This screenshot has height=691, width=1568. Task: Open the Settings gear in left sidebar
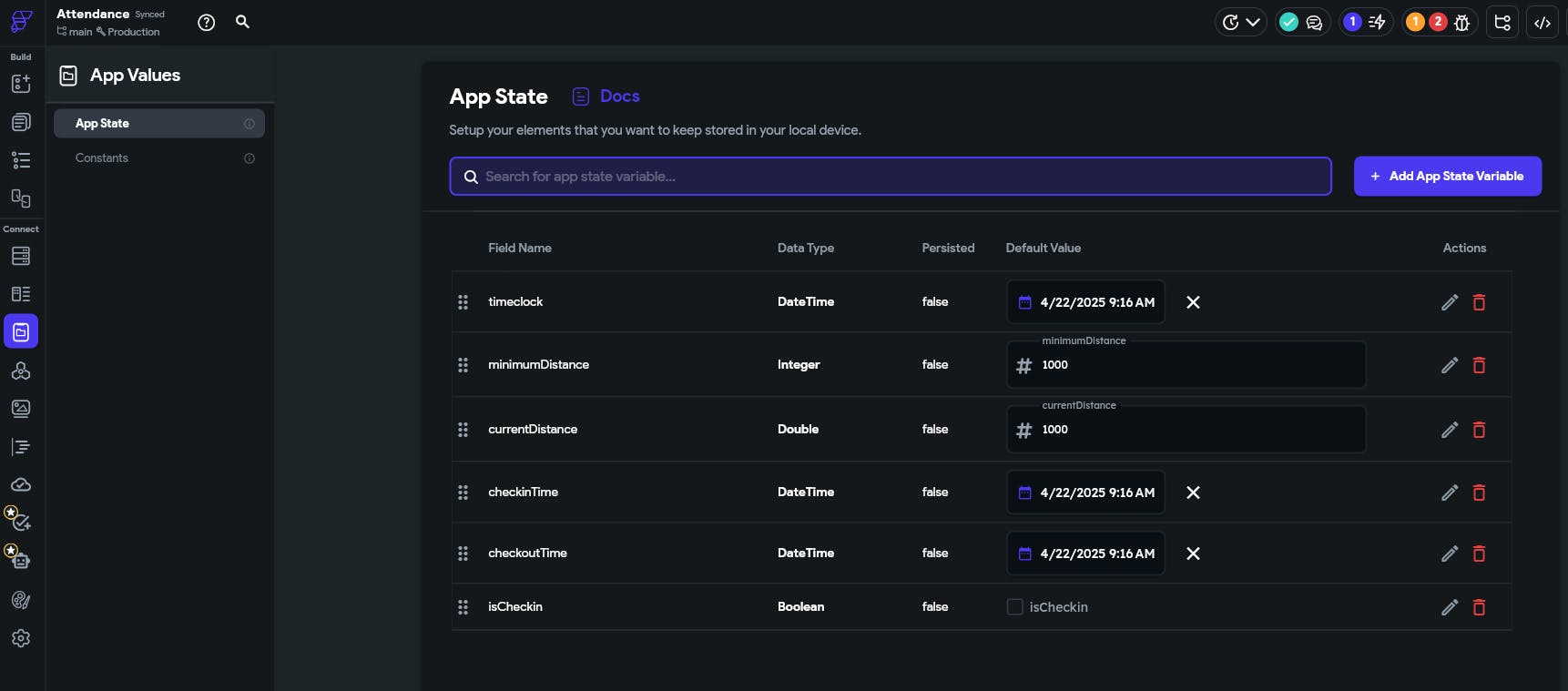[x=21, y=638]
